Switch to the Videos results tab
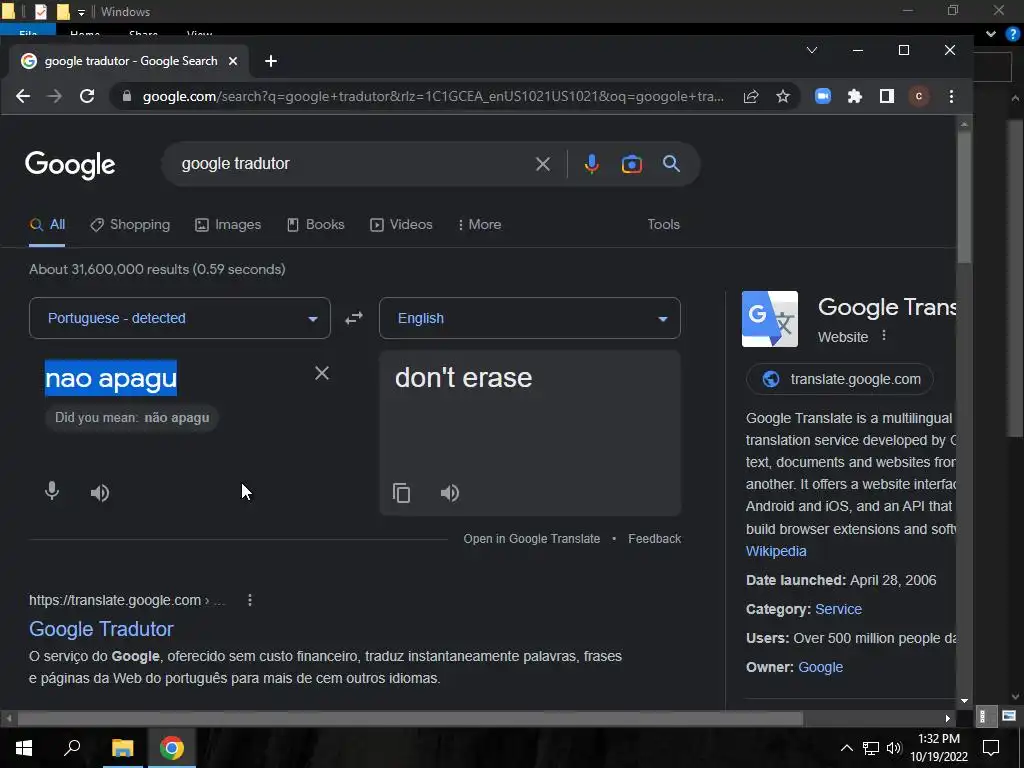The height and width of the screenshot is (768, 1024). (401, 225)
